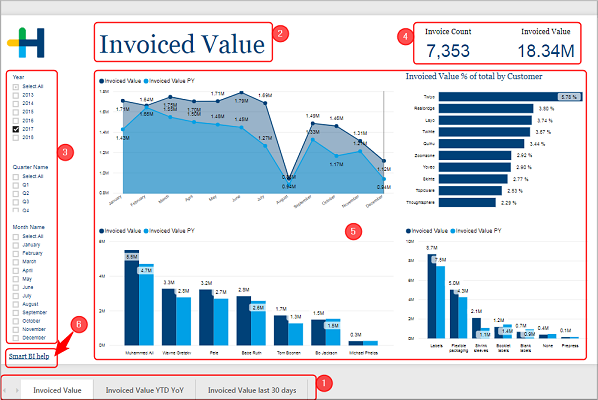Open Invoiced Value last 30 days tab

point(252,390)
